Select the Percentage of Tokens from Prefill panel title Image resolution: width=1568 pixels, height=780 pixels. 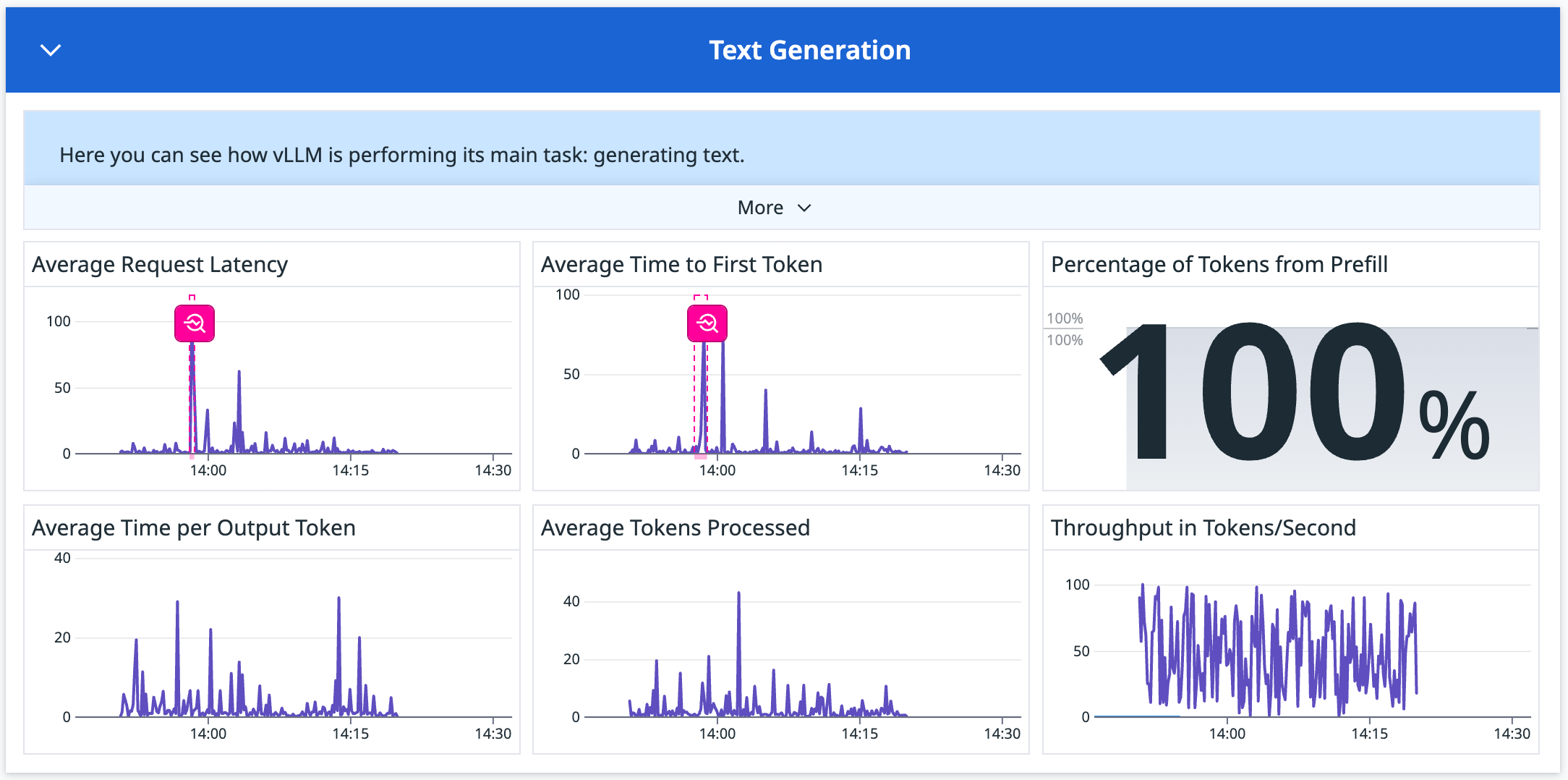tap(1219, 265)
